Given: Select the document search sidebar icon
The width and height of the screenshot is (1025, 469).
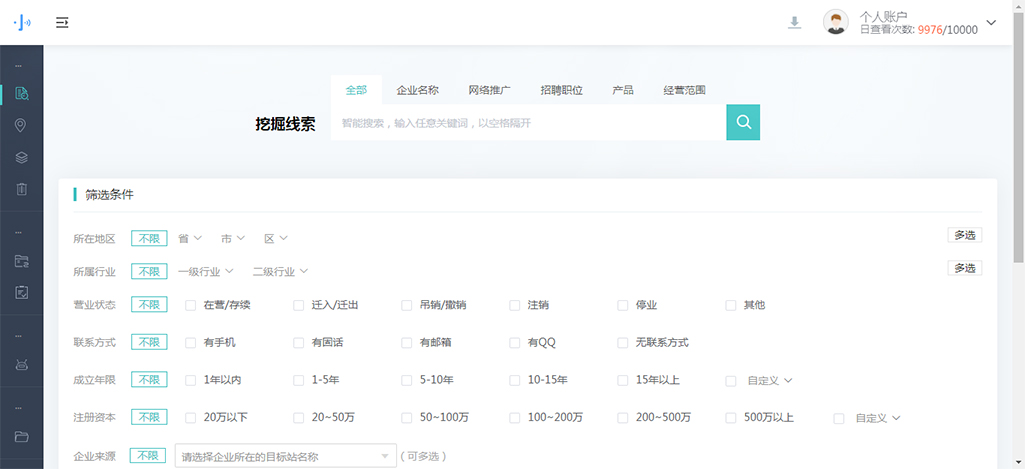Looking at the screenshot, I should pos(21,94).
